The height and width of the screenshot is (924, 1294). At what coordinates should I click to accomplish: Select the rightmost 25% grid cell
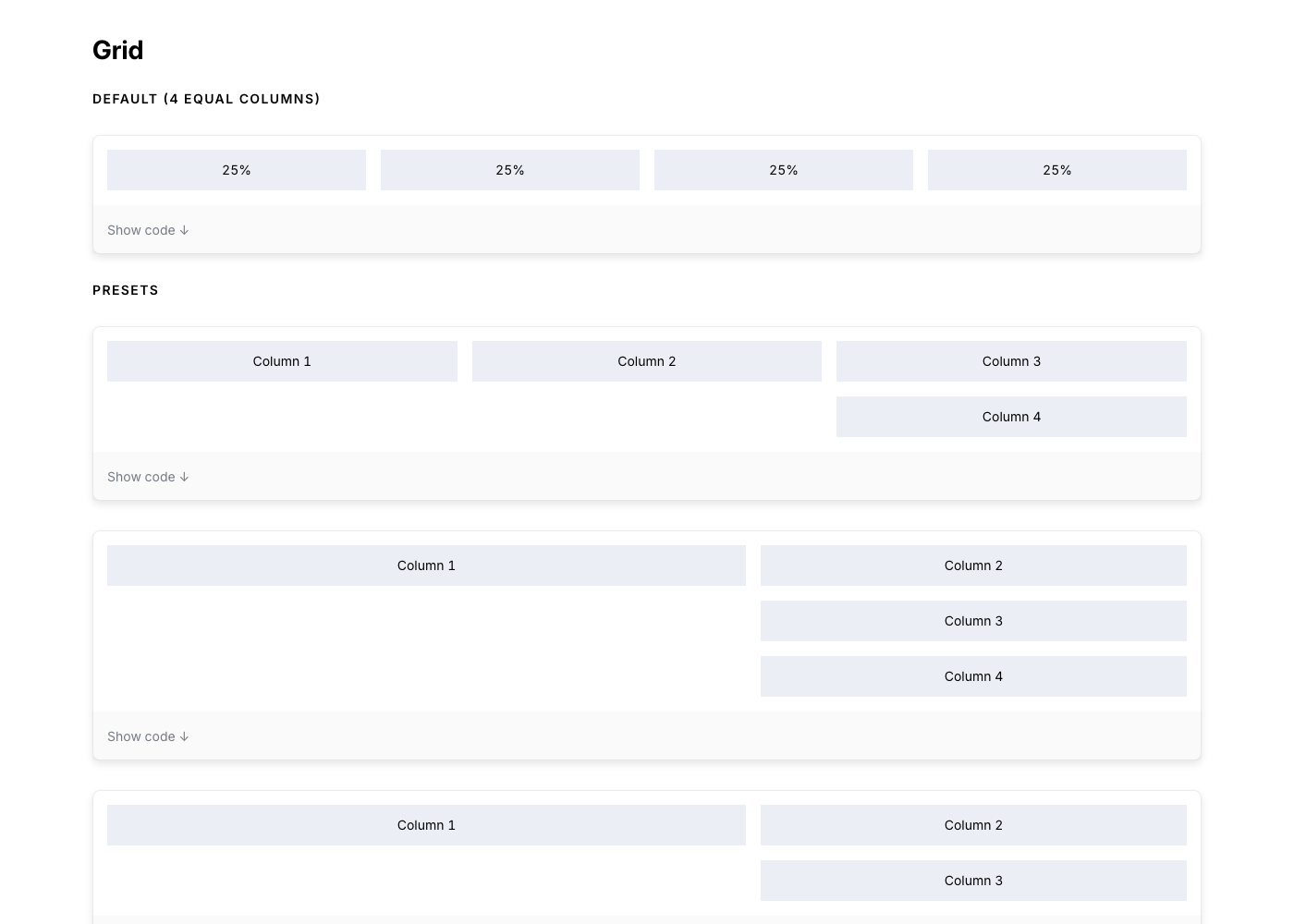click(x=1057, y=170)
